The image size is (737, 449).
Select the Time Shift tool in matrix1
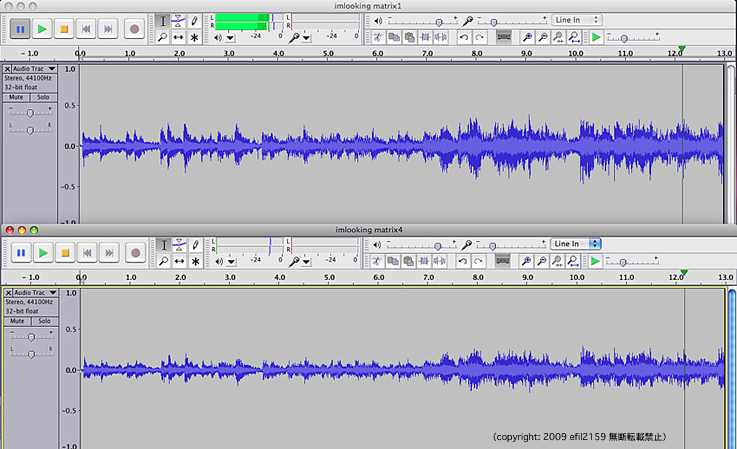pos(178,37)
